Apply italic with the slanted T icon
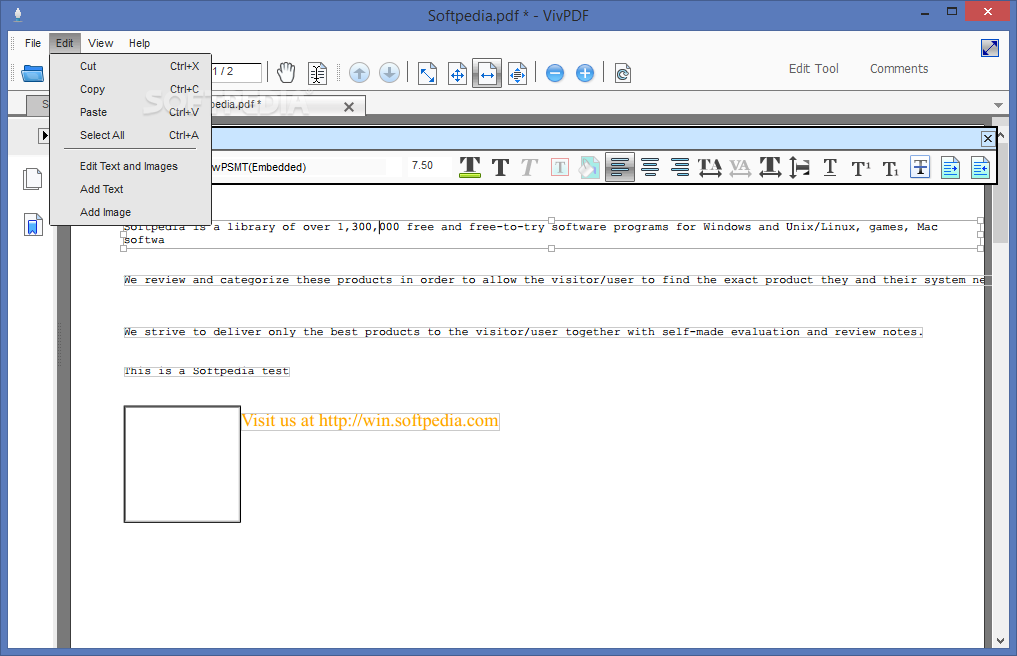1017x656 pixels. coord(529,167)
